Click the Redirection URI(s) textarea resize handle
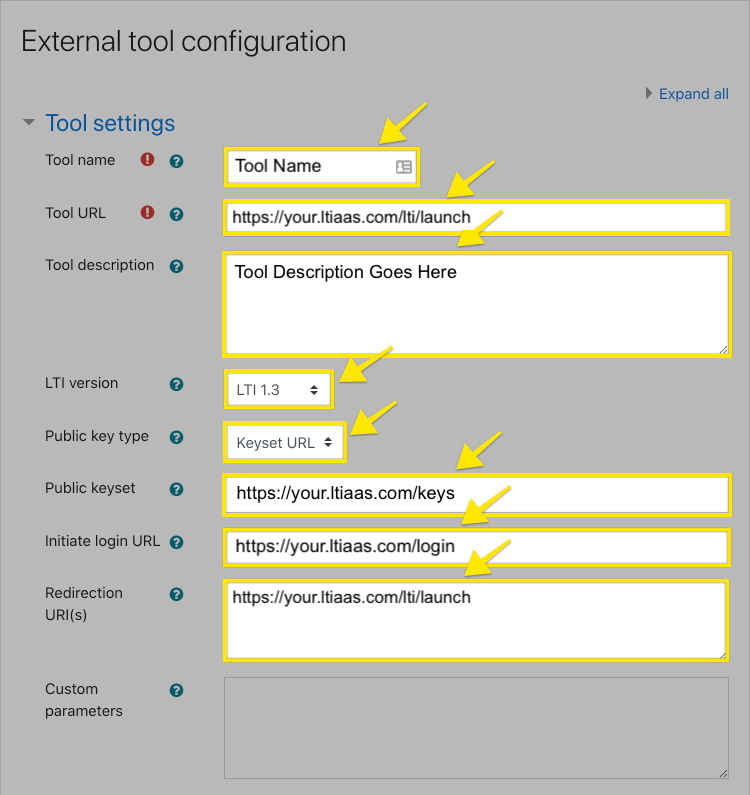This screenshot has height=795, width=750. (x=722, y=655)
